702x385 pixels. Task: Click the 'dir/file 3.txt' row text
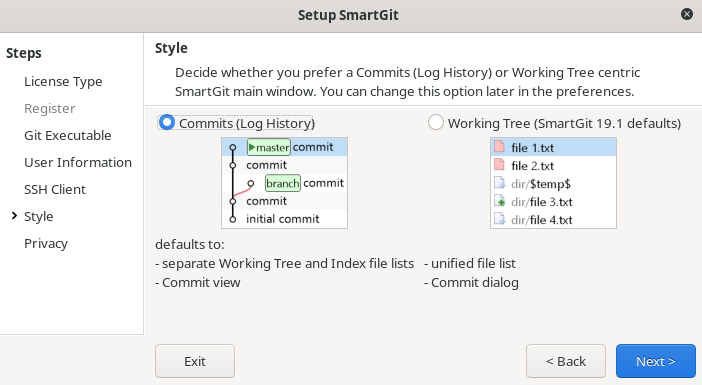point(542,202)
